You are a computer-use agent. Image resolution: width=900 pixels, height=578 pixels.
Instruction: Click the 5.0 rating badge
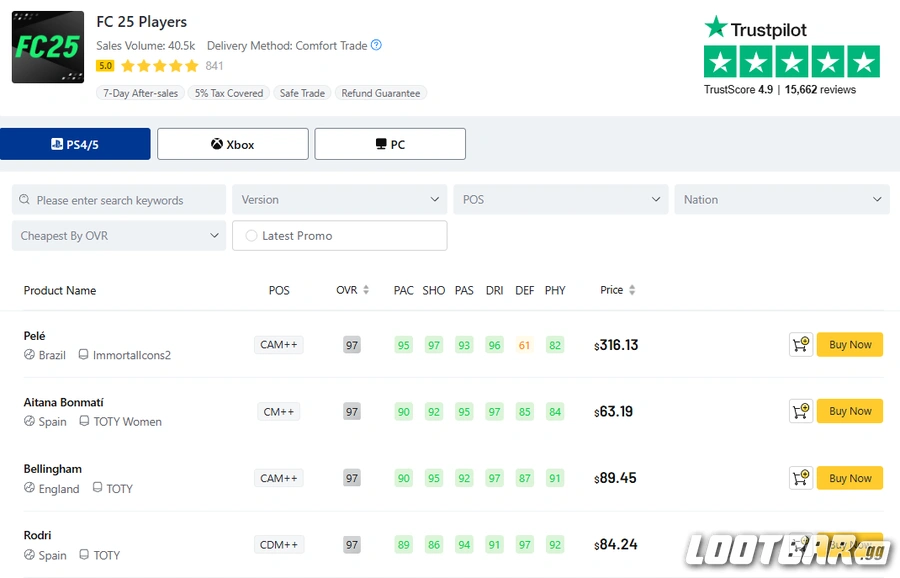pos(105,66)
